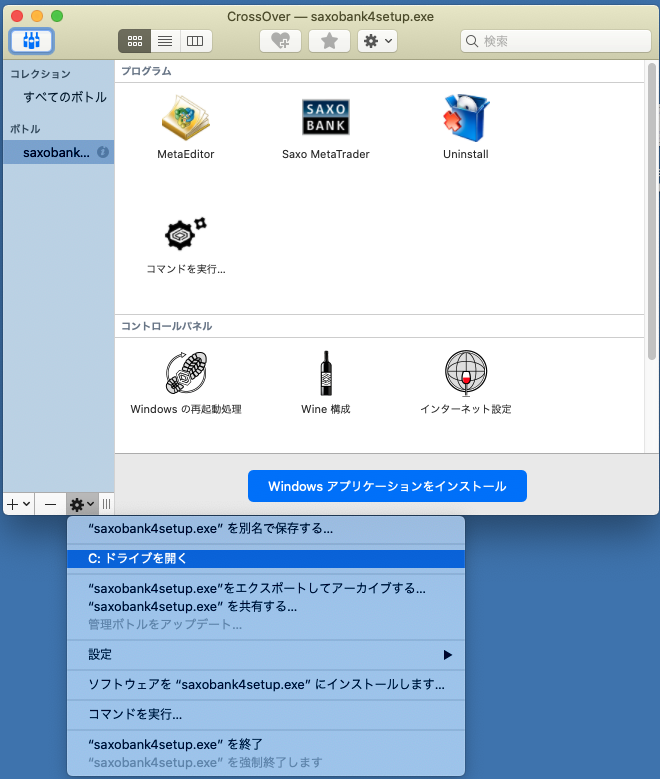
Task: Select the saxobank... bottle in sidebar
Action: coord(59,152)
